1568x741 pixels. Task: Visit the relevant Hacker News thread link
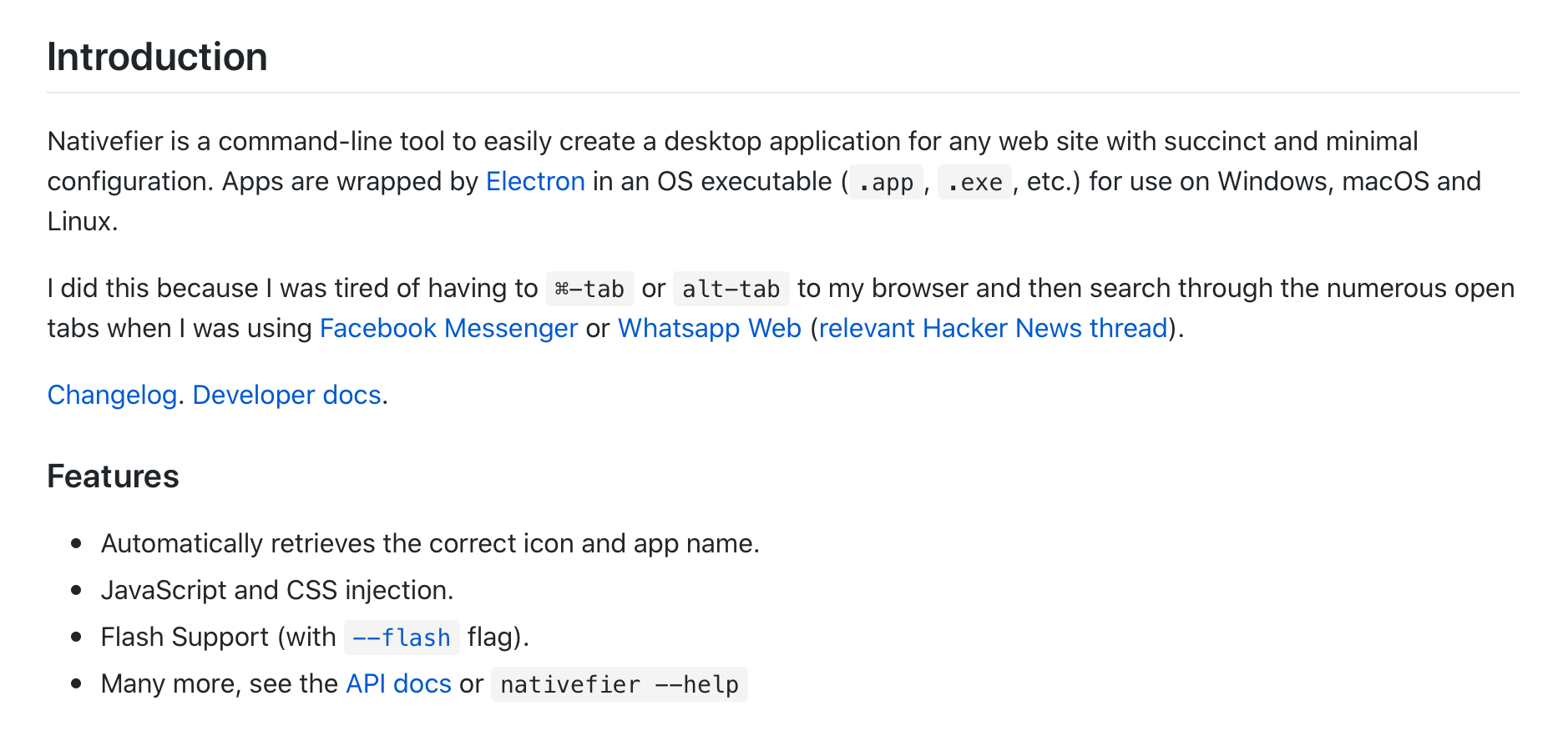[x=993, y=328]
